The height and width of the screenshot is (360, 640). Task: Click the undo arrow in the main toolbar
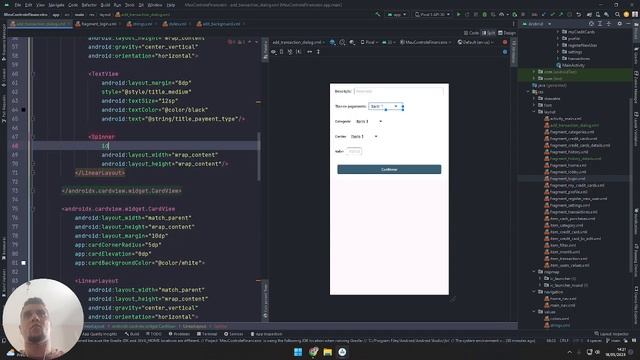point(578,14)
